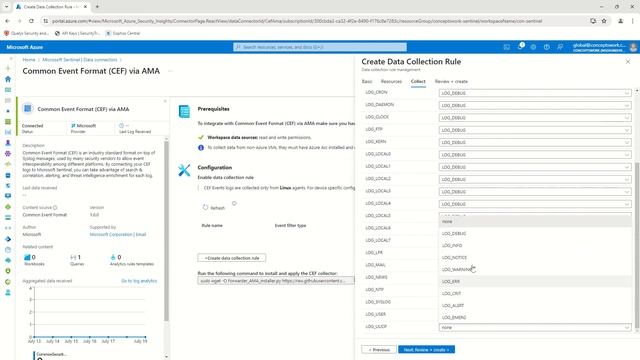Choose LOG_ALERT in the open dropdown list

click(x=535, y=305)
